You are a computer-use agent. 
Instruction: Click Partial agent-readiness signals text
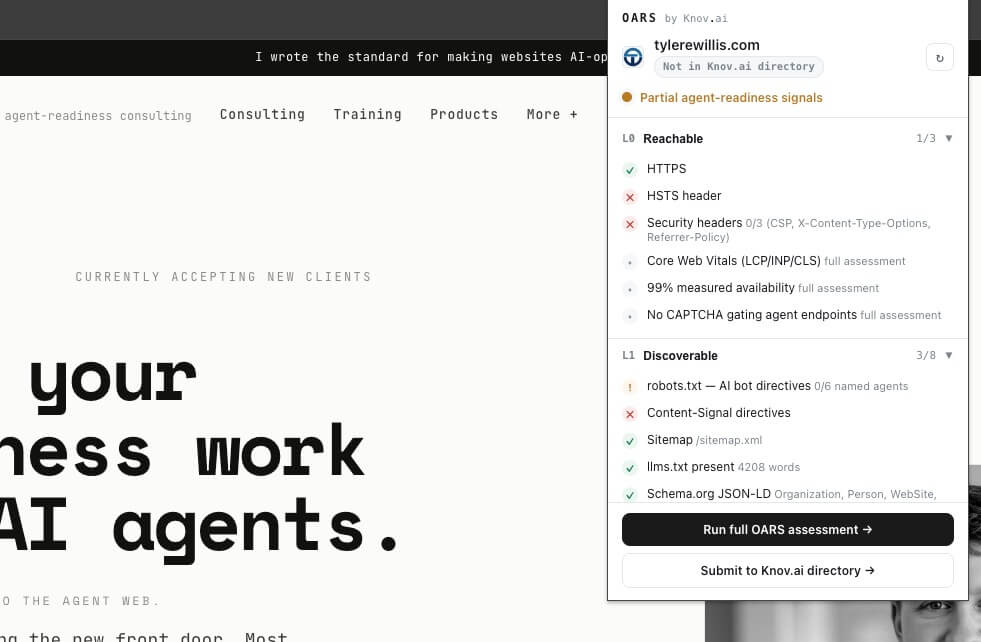pyautogui.click(x=731, y=98)
